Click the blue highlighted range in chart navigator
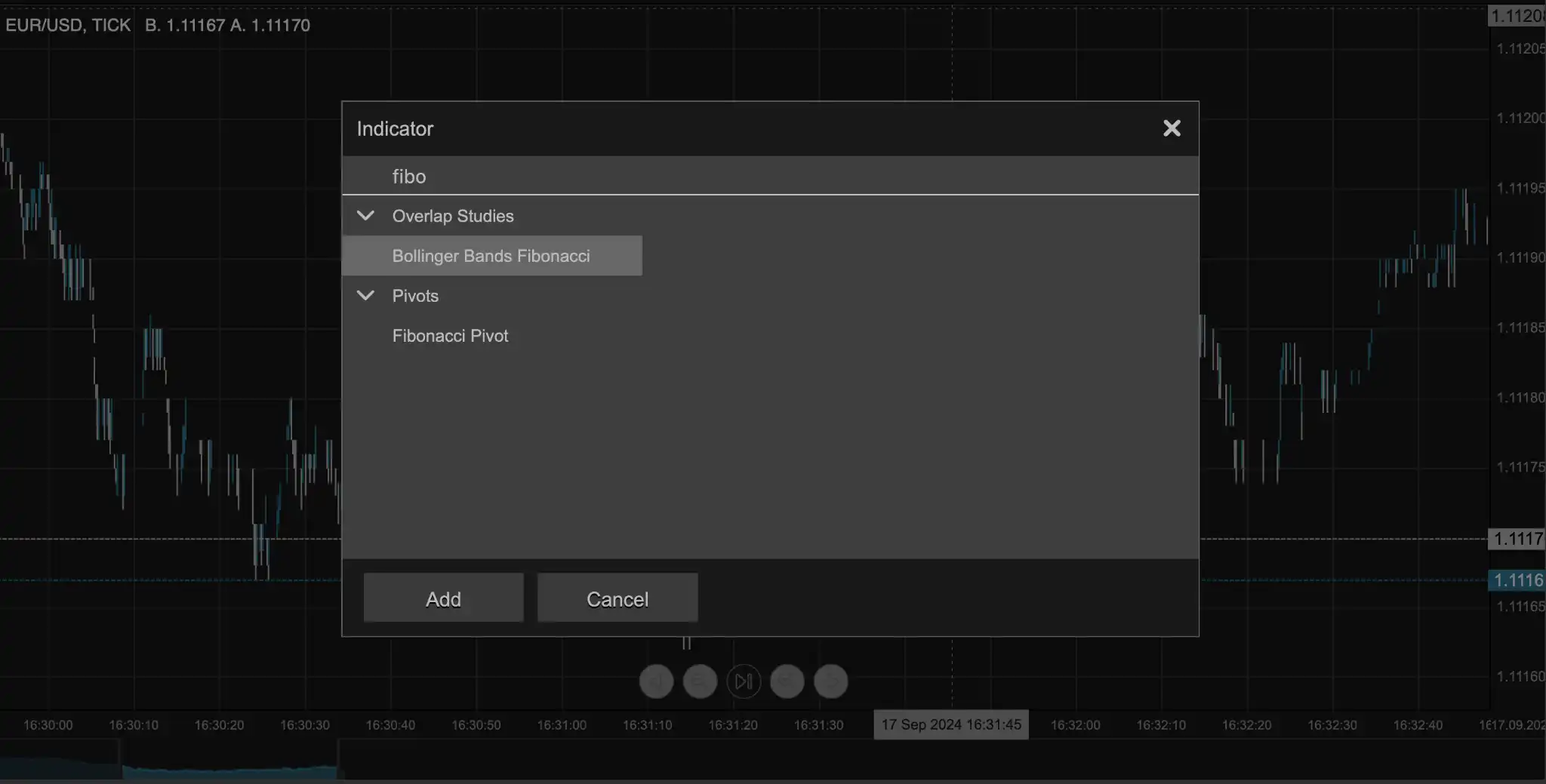This screenshot has width=1546, height=784. (x=229, y=770)
